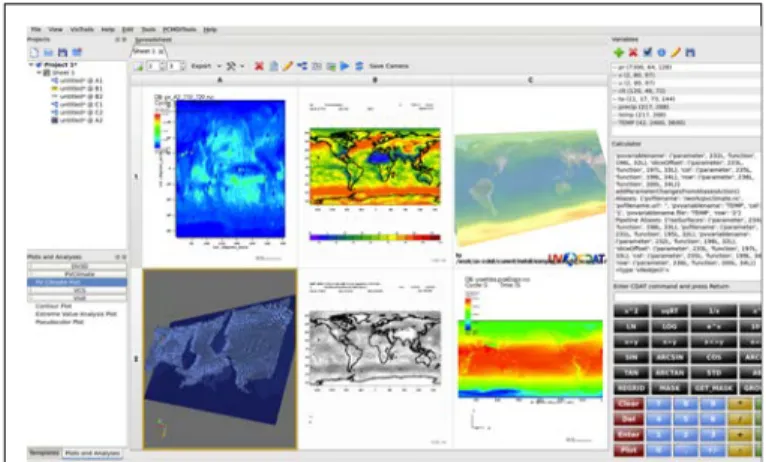This screenshot has width=766, height=462.
Task: Click the fourth Projects toolbar icon
Action: tap(77, 52)
